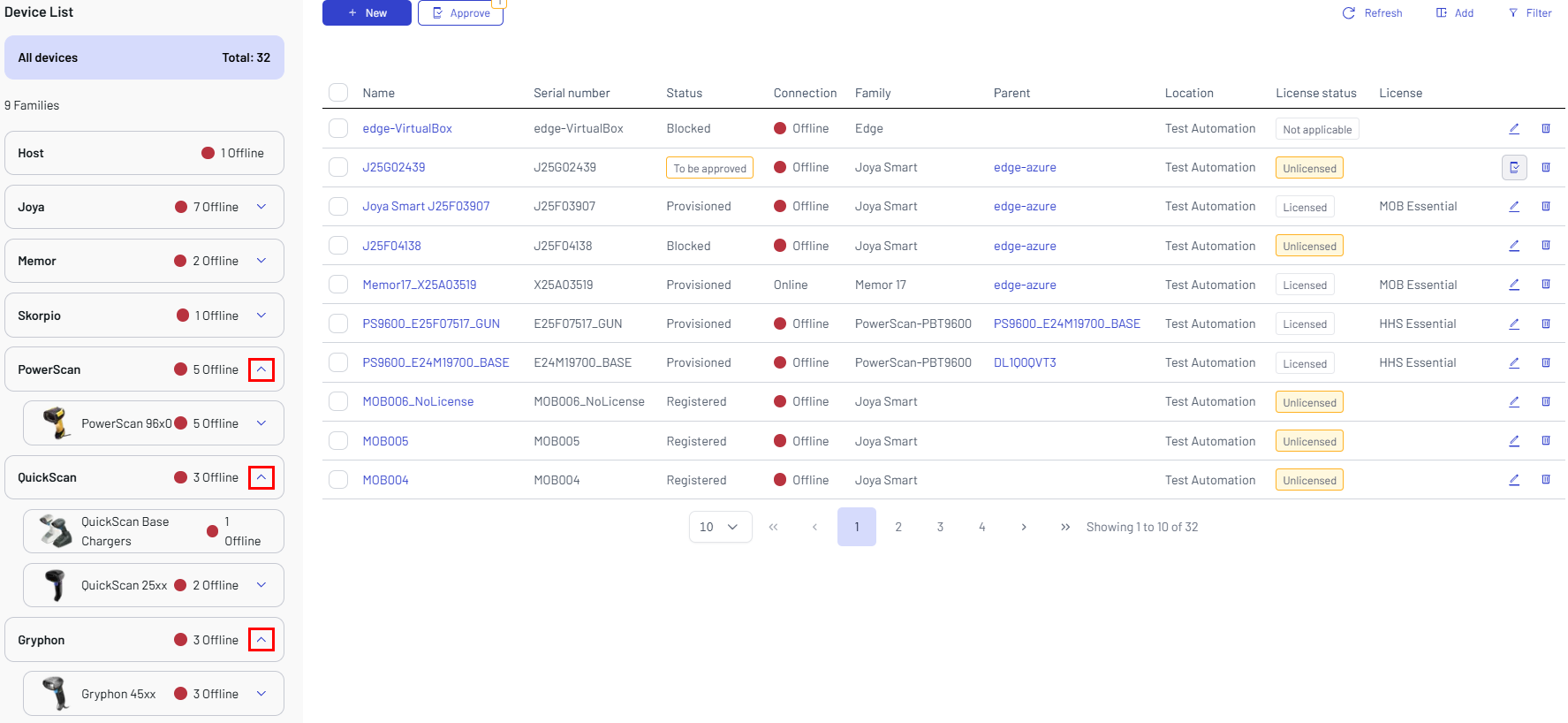Open the Filter panel

[1530, 13]
